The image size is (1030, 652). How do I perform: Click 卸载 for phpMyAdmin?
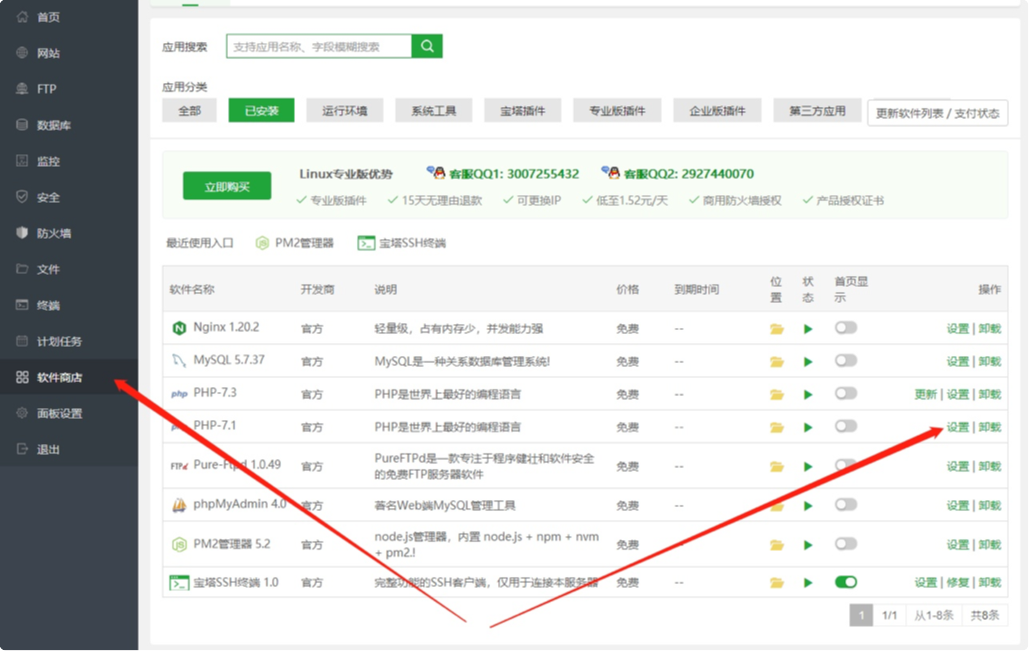989,506
